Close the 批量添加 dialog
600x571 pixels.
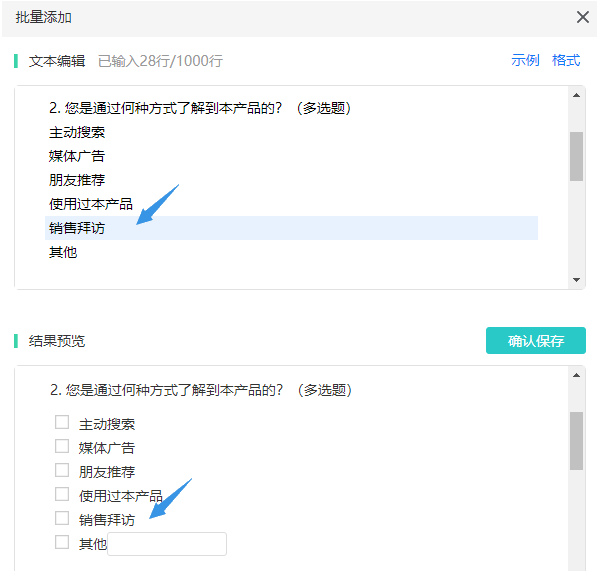582,17
